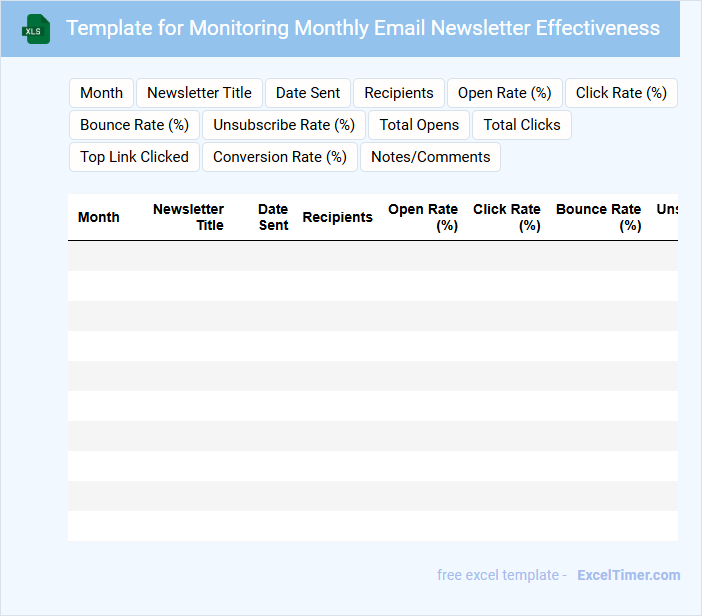
Task: Click the Top Link Clicked tag
Action: coord(134,157)
